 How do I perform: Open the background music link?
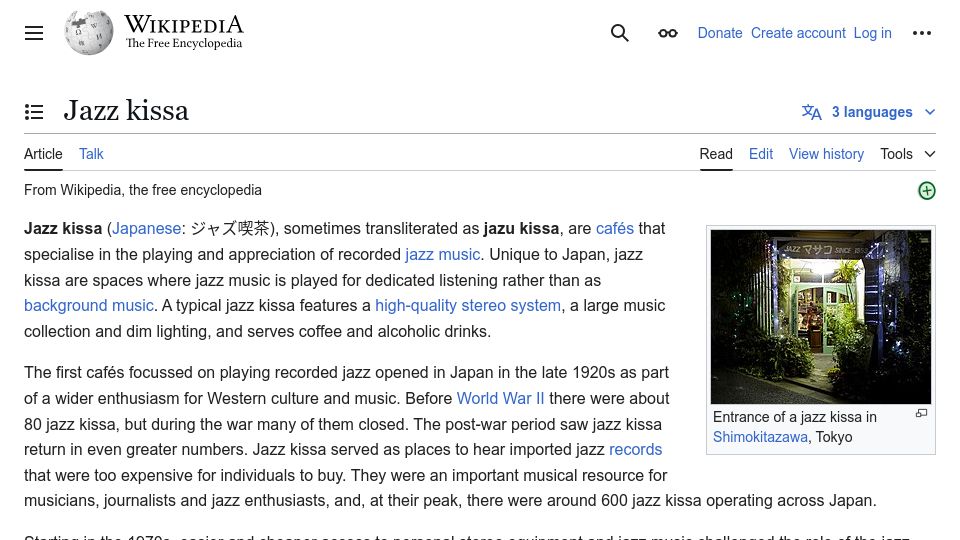tap(89, 305)
